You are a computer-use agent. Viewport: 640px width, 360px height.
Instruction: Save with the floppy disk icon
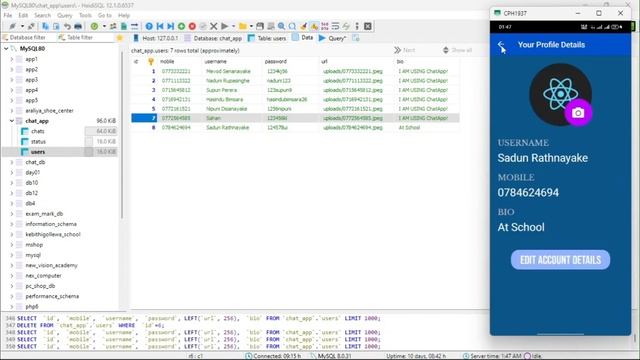260,26
